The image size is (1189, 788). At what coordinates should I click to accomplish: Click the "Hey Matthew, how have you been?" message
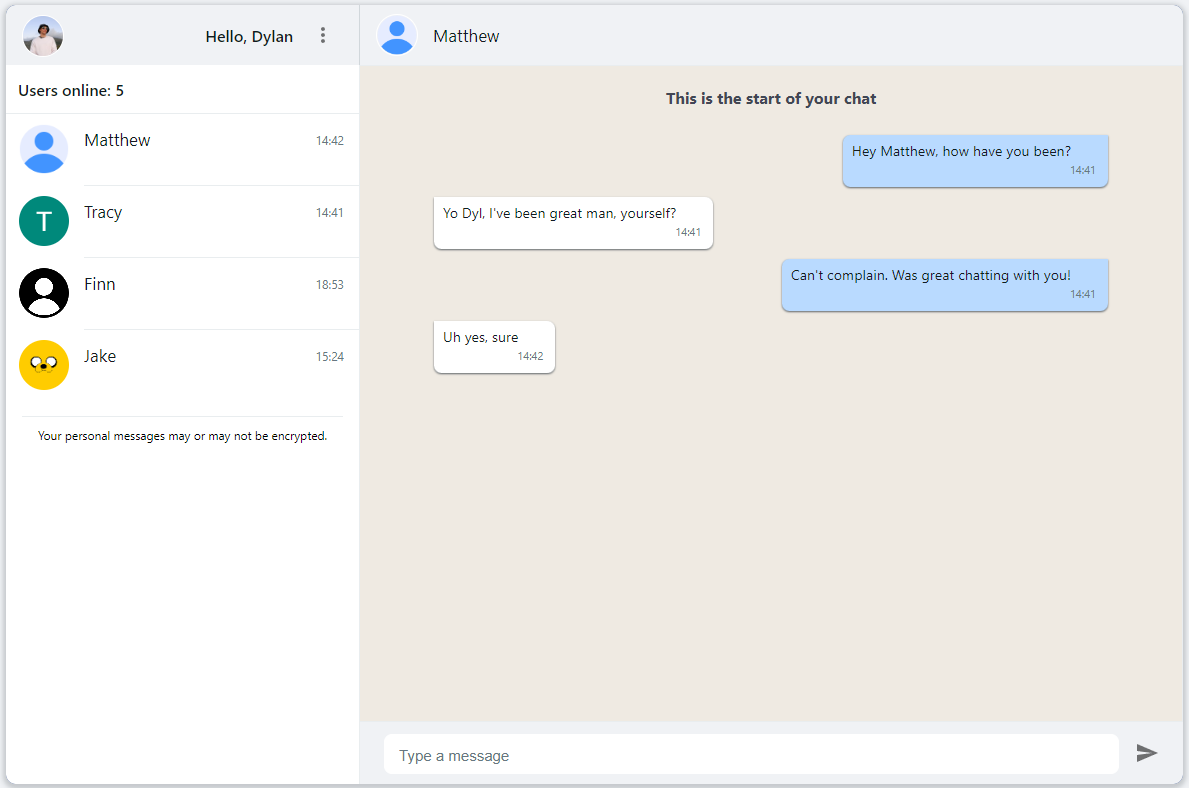coord(974,161)
